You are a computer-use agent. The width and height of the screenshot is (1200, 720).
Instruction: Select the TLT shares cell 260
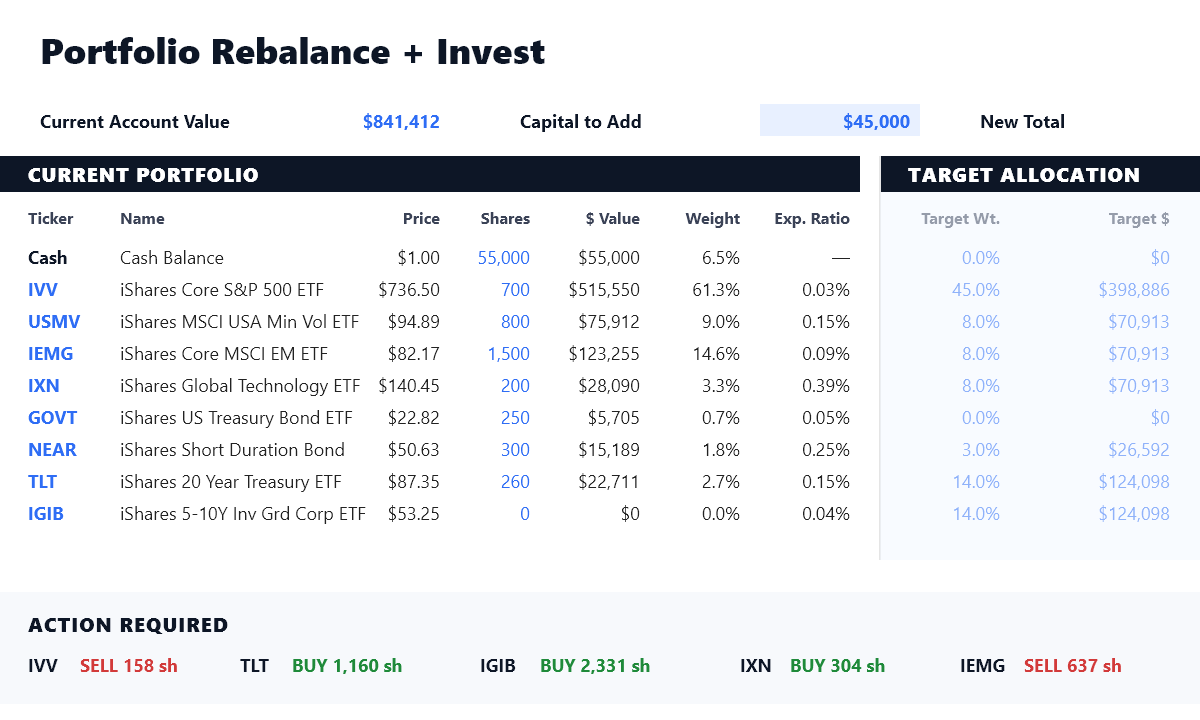point(516,482)
